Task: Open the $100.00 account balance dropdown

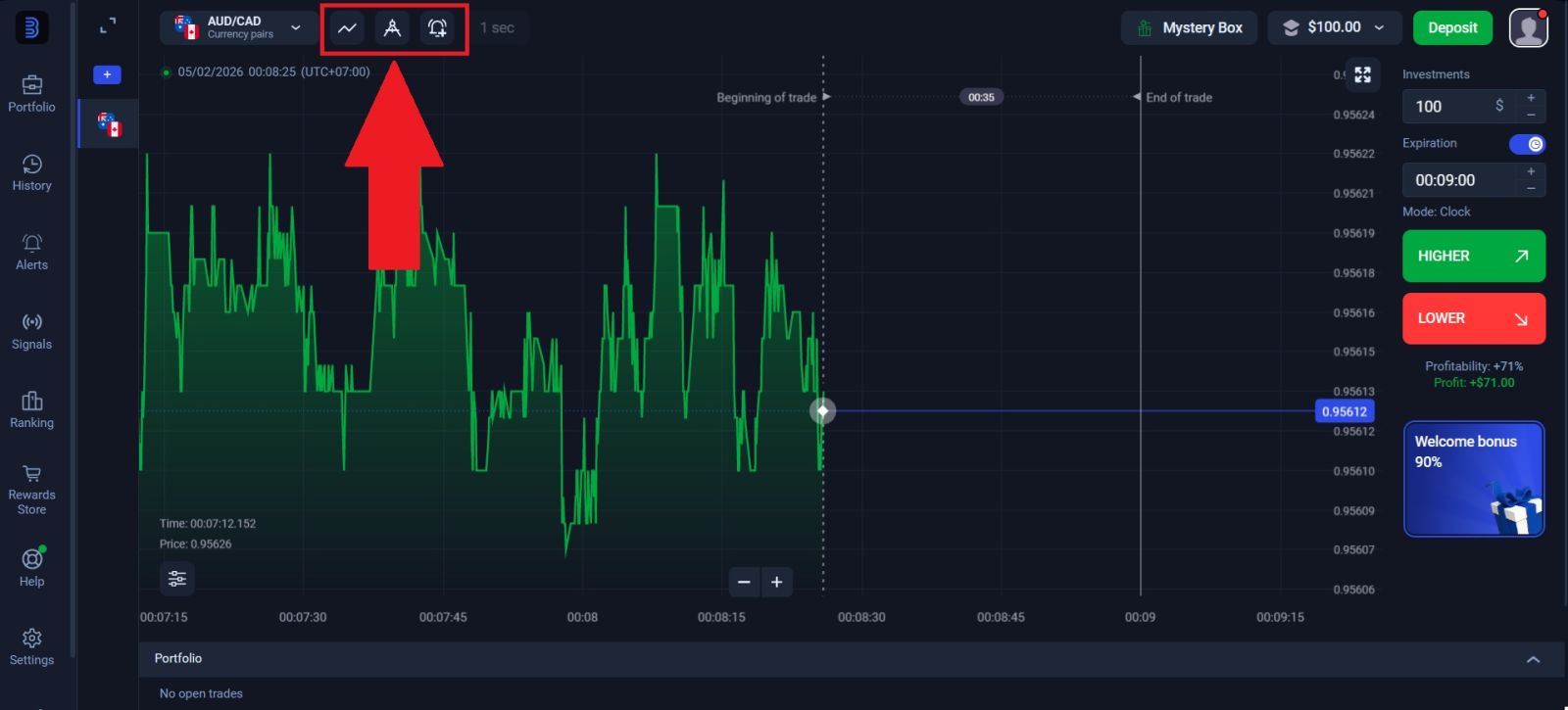Action: coord(1333,27)
